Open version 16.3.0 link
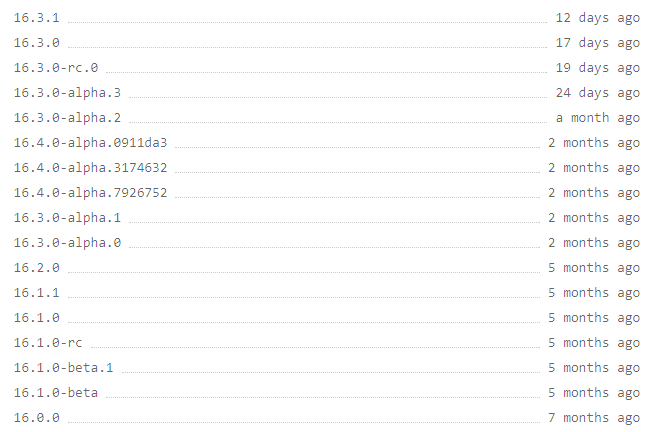Image resolution: width=663 pixels, height=432 pixels. [x=37, y=43]
